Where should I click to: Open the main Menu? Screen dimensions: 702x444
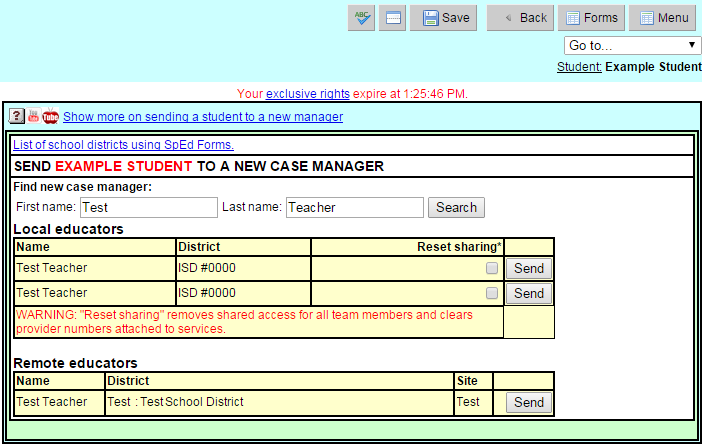(661, 18)
